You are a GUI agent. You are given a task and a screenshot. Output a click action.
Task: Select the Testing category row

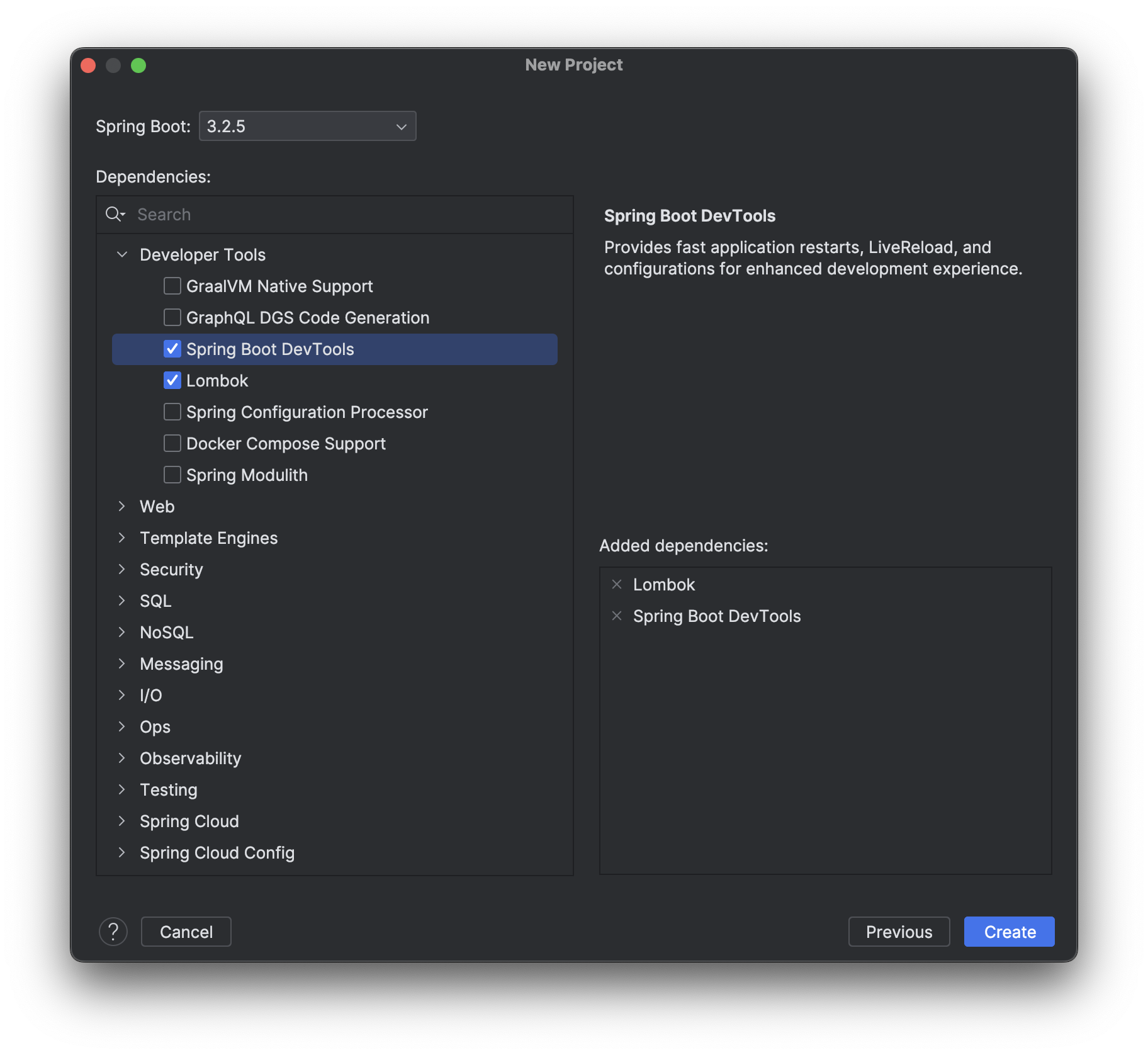(335, 790)
